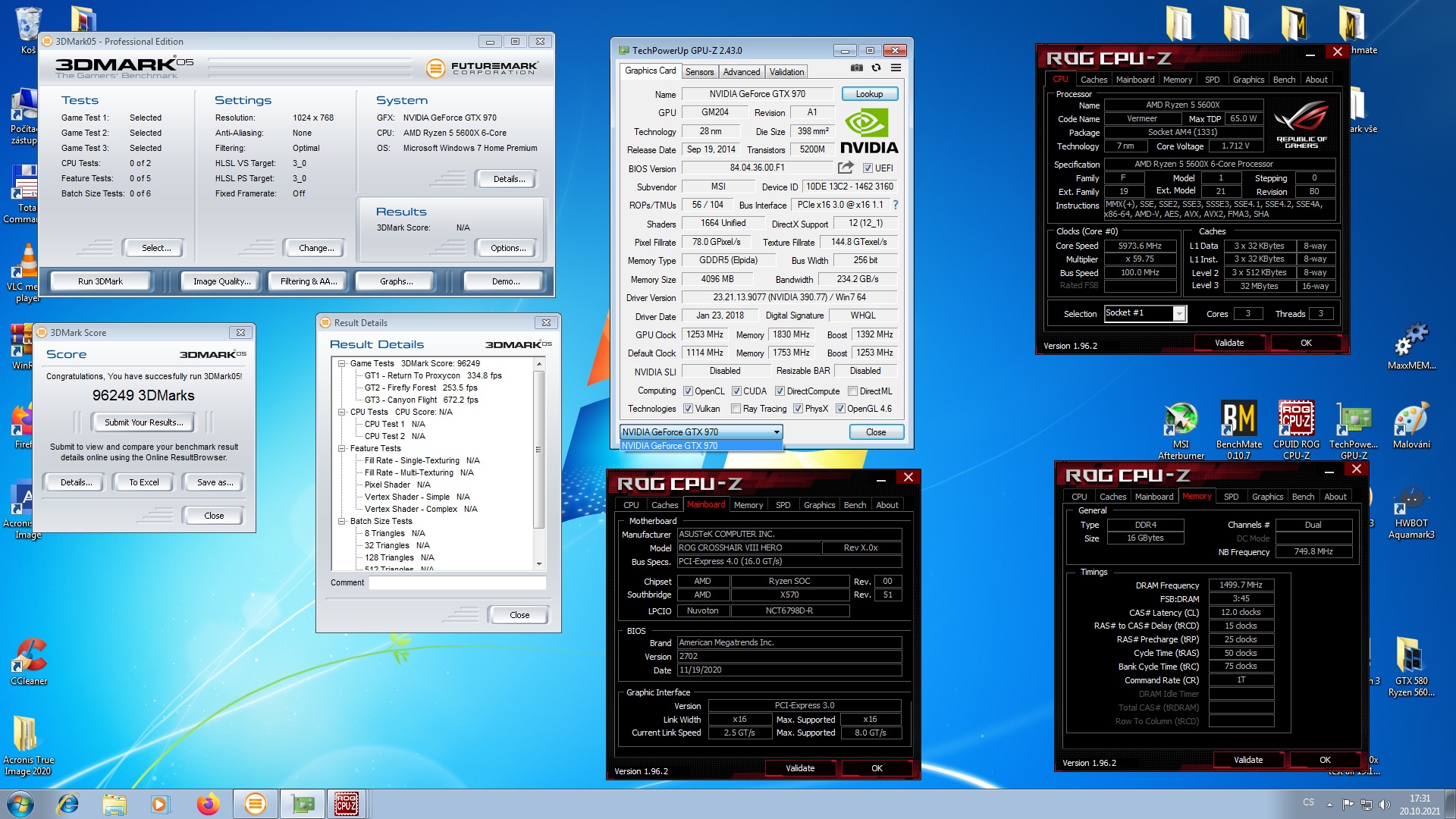Collapse the CPU Tests tree node
Viewport: 1456px width, 819px height.
pos(342,412)
